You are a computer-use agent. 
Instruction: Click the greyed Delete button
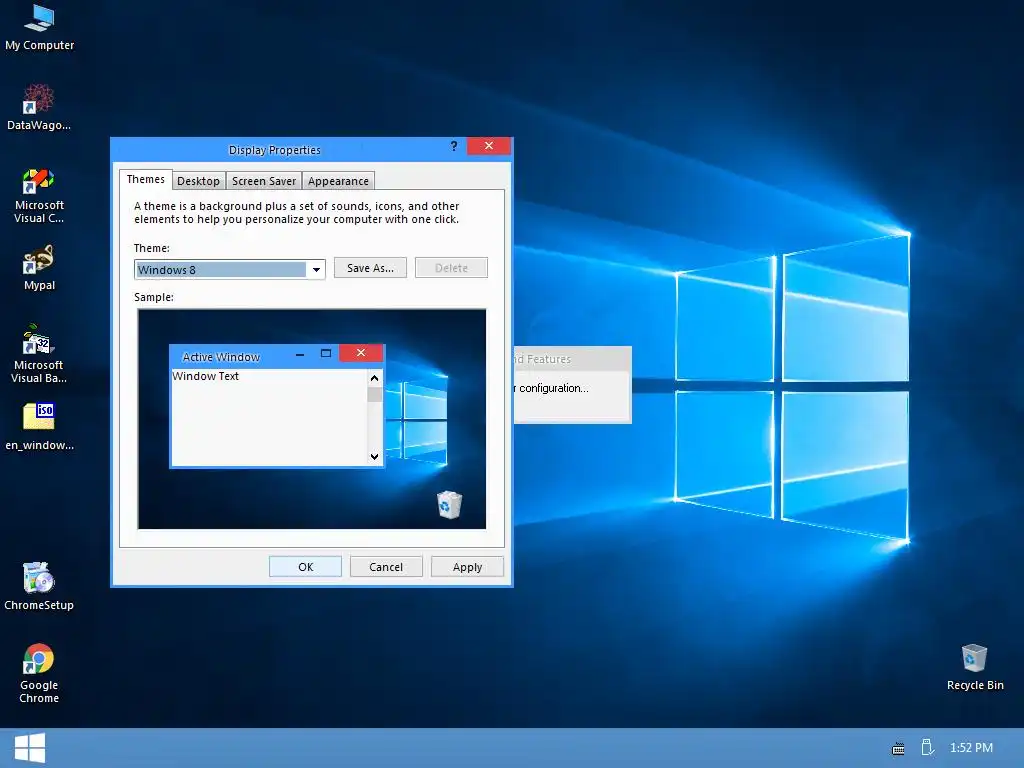click(451, 268)
